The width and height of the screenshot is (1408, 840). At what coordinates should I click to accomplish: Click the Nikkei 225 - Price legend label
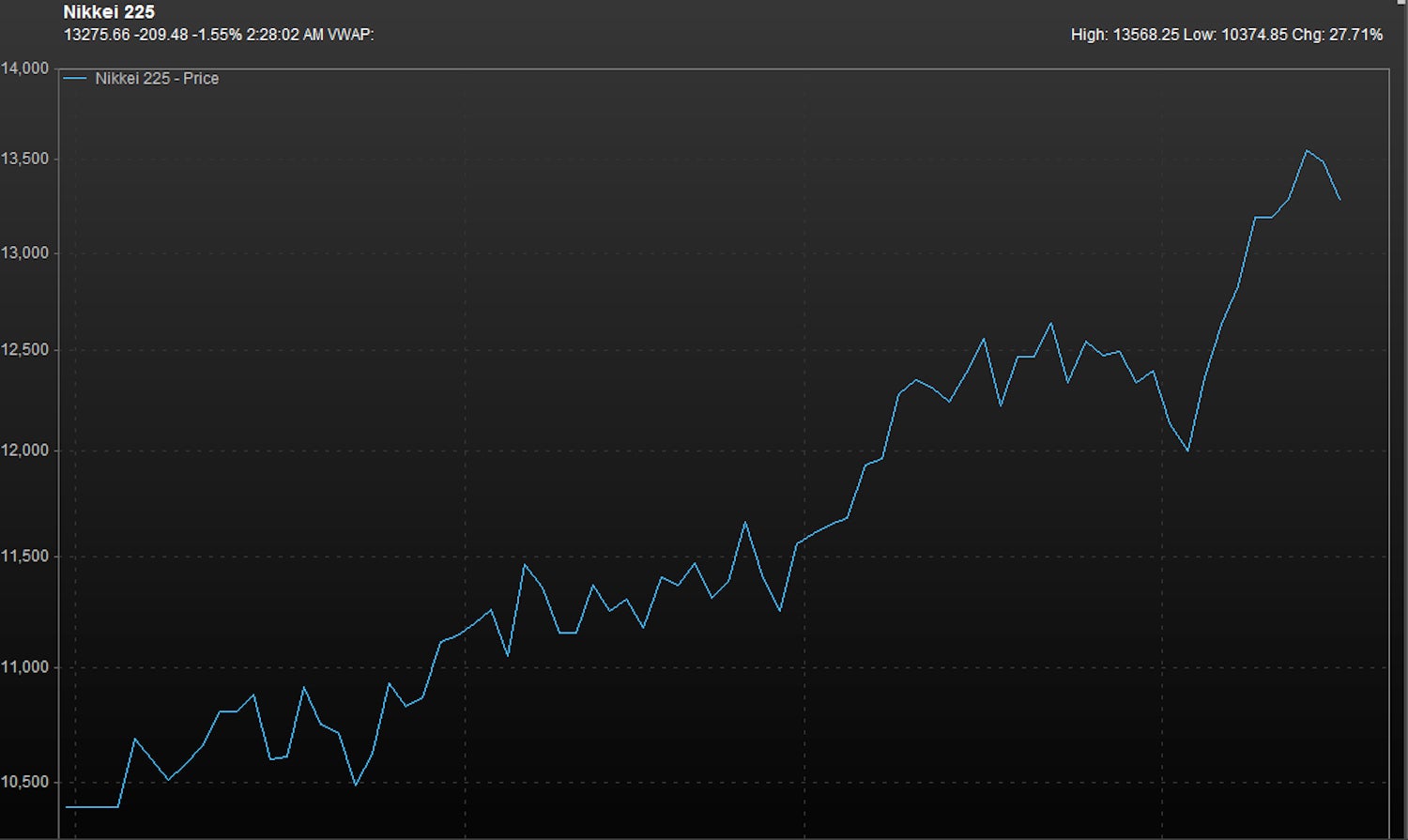[157, 79]
